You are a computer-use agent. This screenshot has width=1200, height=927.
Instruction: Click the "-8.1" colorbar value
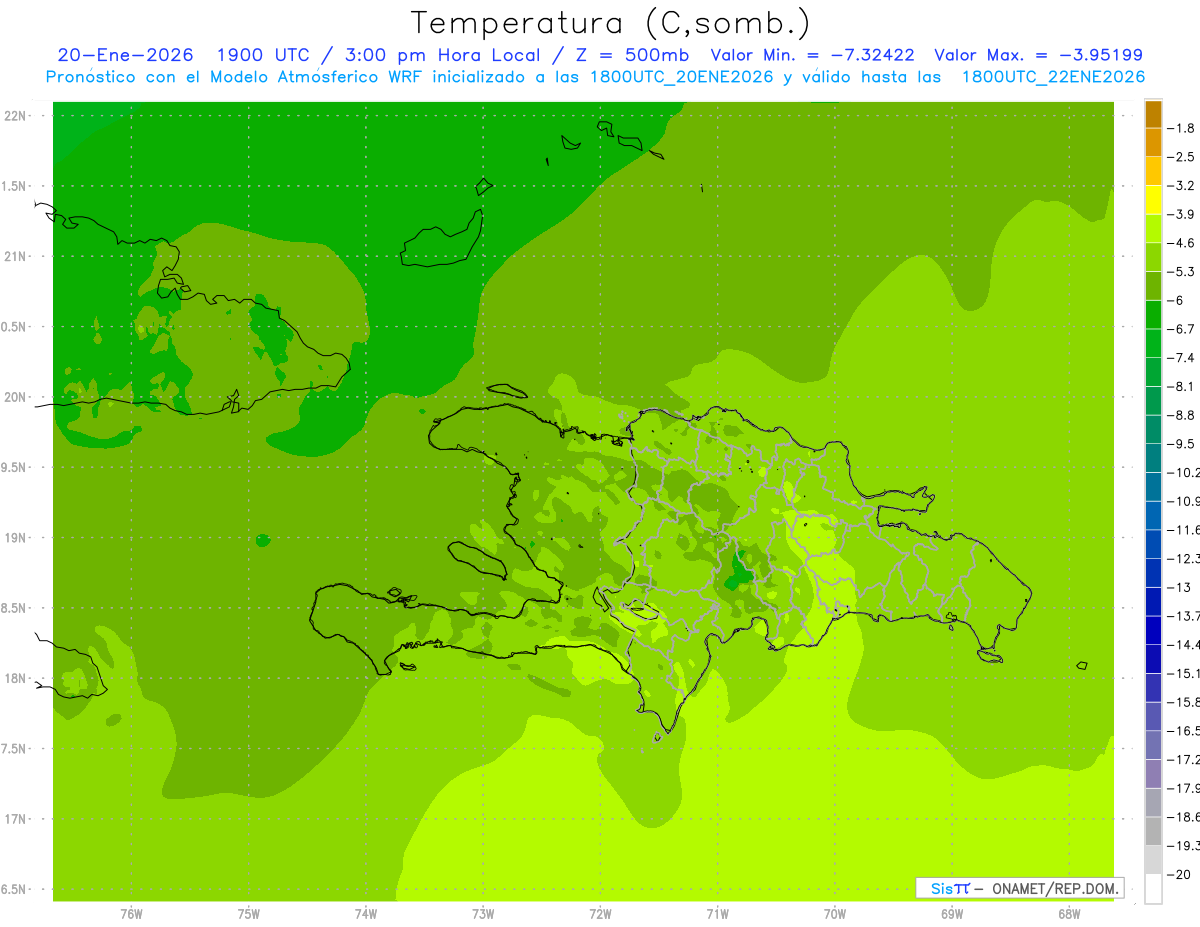coord(1181,386)
